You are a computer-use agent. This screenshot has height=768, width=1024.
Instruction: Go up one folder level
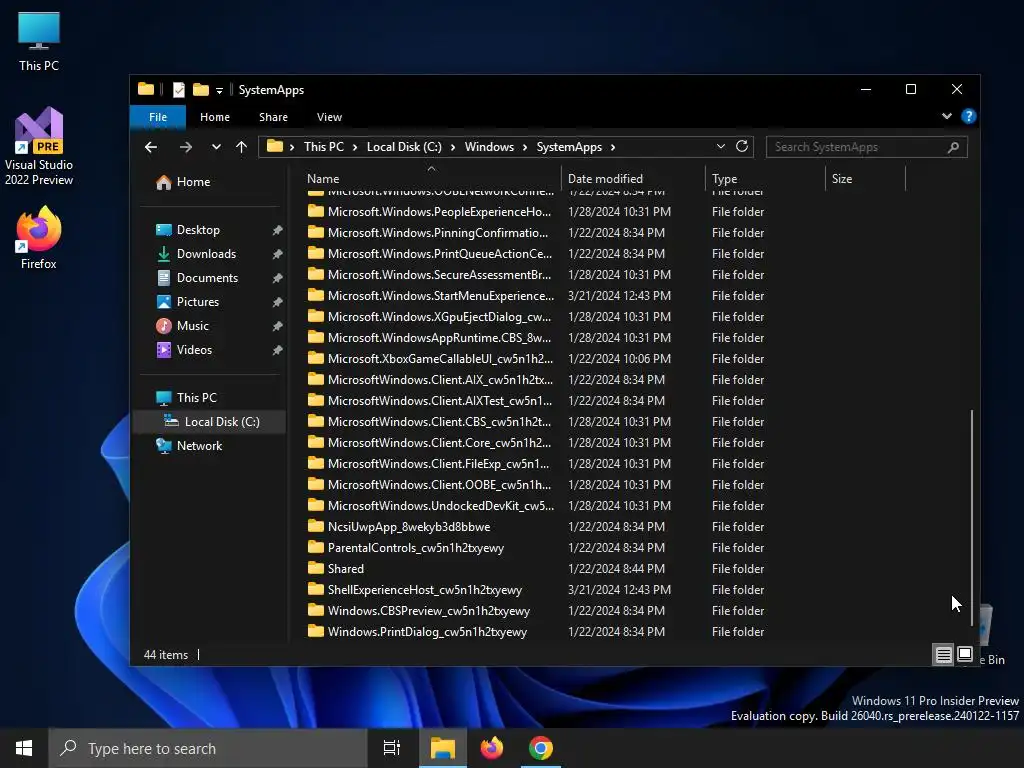pos(242,147)
